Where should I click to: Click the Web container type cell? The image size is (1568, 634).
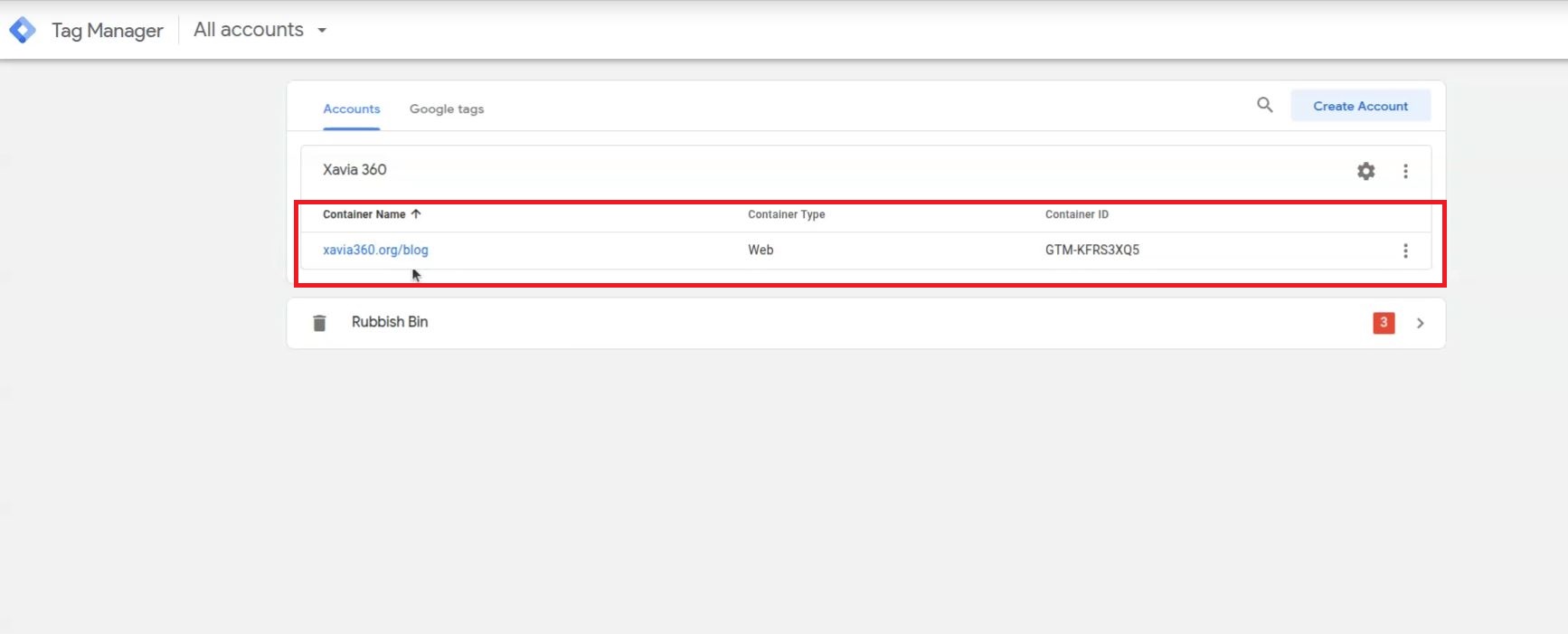pyautogui.click(x=760, y=250)
